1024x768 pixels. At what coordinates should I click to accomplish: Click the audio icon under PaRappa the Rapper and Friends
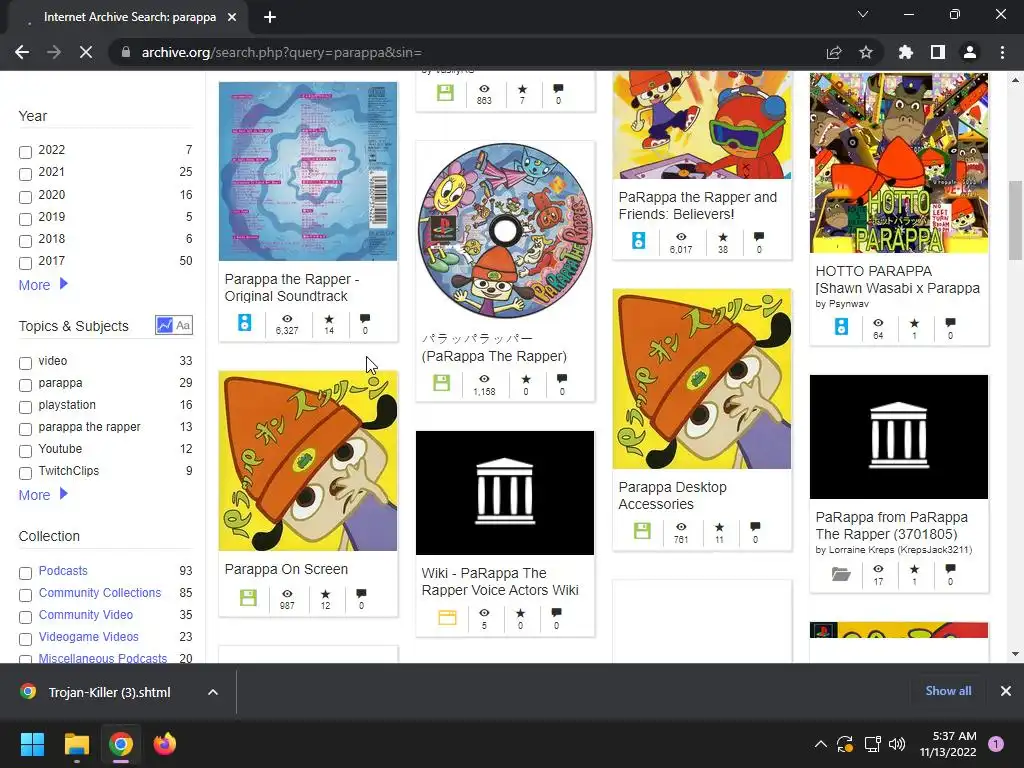click(x=639, y=240)
